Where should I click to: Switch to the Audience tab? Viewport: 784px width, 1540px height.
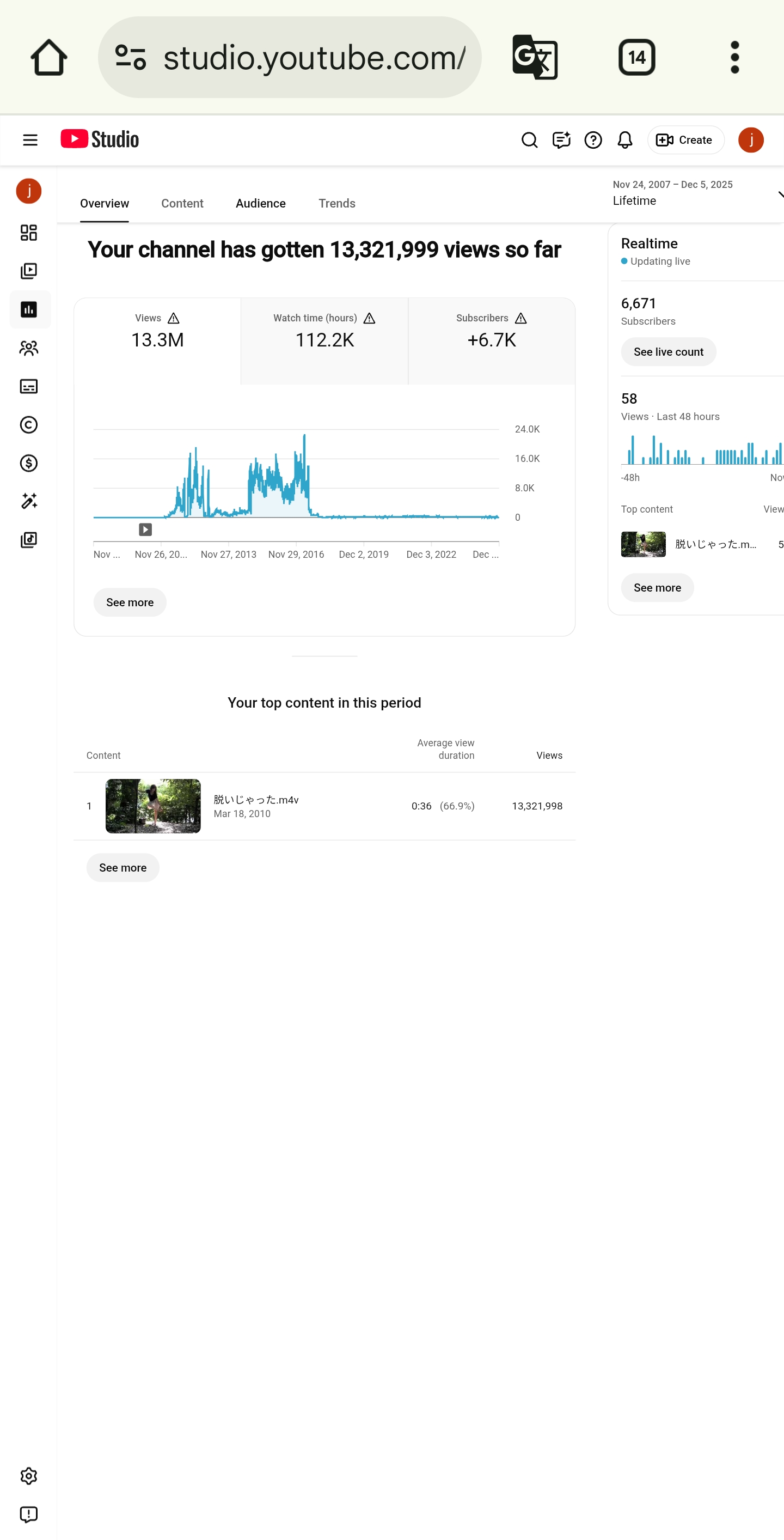[261, 203]
